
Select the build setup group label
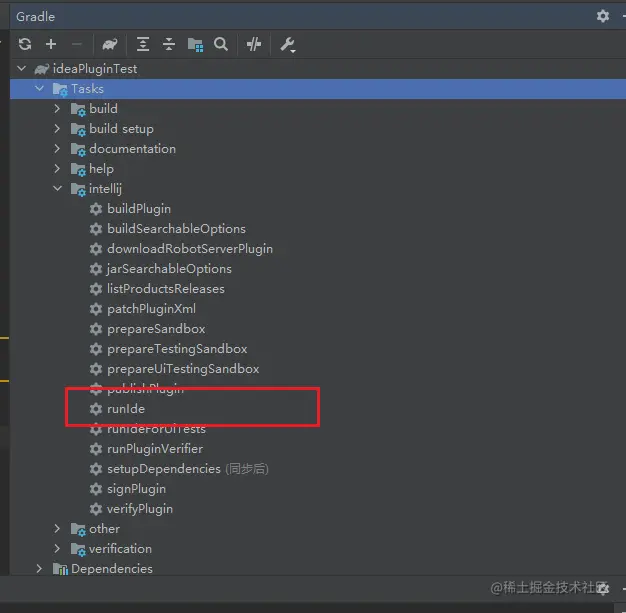tap(121, 129)
